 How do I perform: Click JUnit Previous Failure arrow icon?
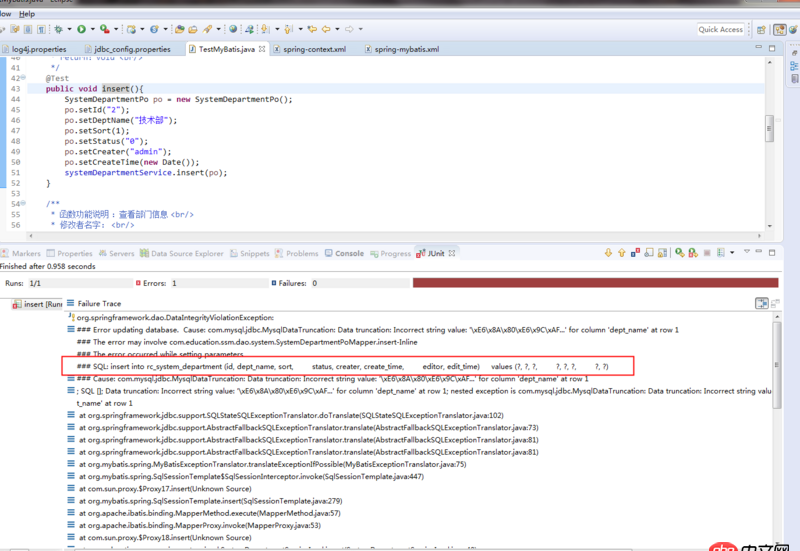coord(621,254)
